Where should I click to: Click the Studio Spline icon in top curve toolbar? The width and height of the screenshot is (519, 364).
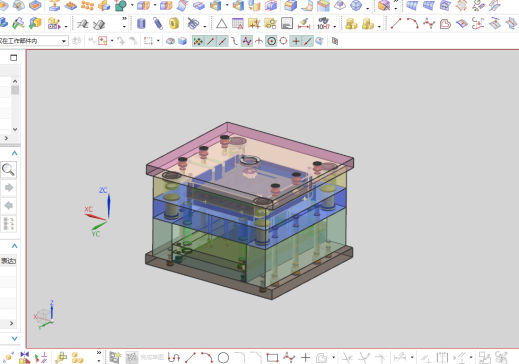tap(429, 24)
